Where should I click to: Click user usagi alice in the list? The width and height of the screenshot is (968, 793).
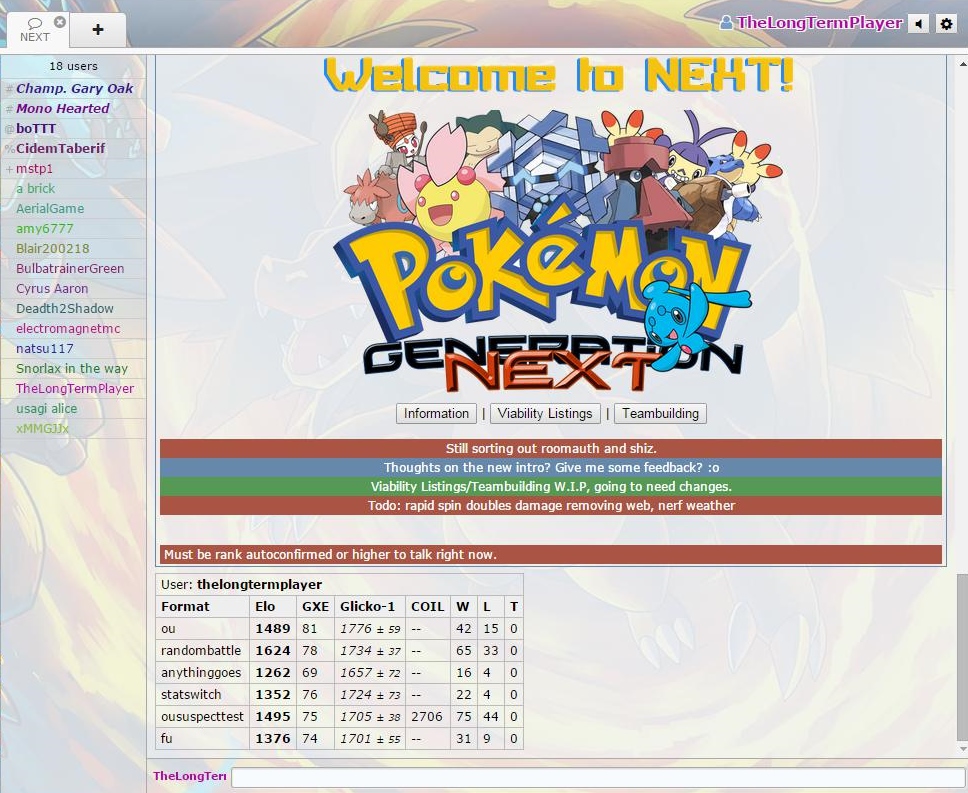pyautogui.click(x=46, y=408)
